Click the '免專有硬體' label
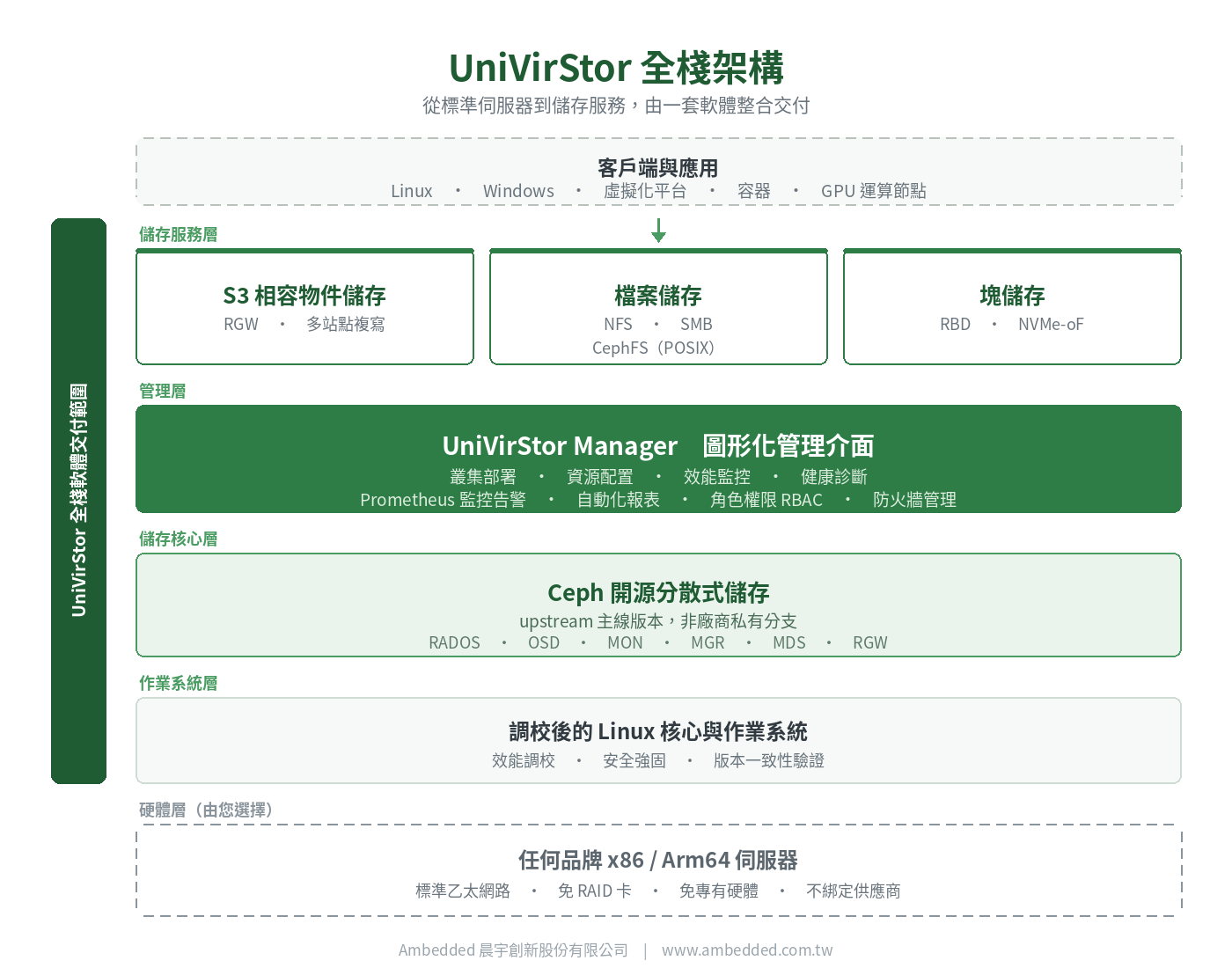The width and height of the screenshot is (1232, 968). (719, 891)
